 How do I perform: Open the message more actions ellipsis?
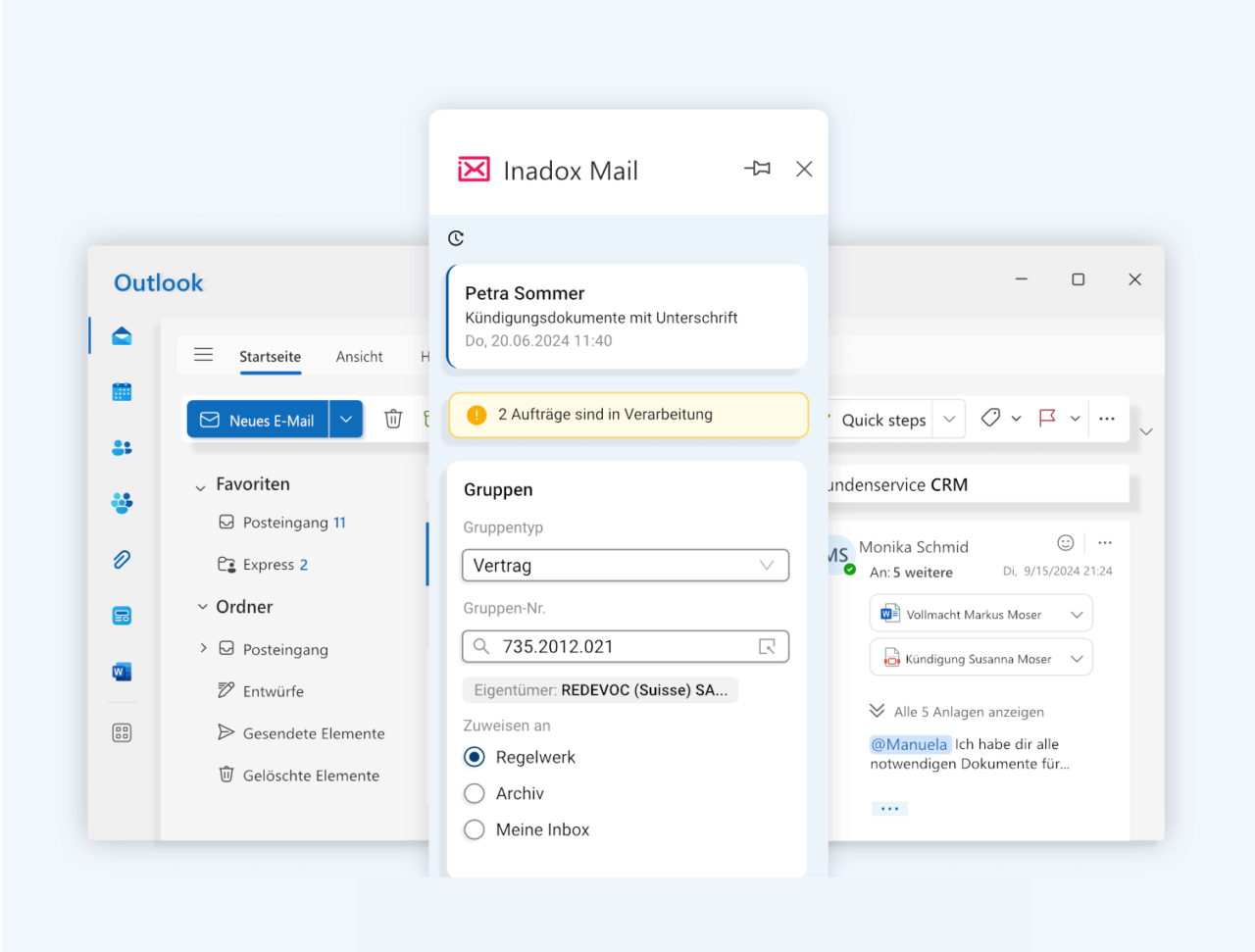(1105, 542)
